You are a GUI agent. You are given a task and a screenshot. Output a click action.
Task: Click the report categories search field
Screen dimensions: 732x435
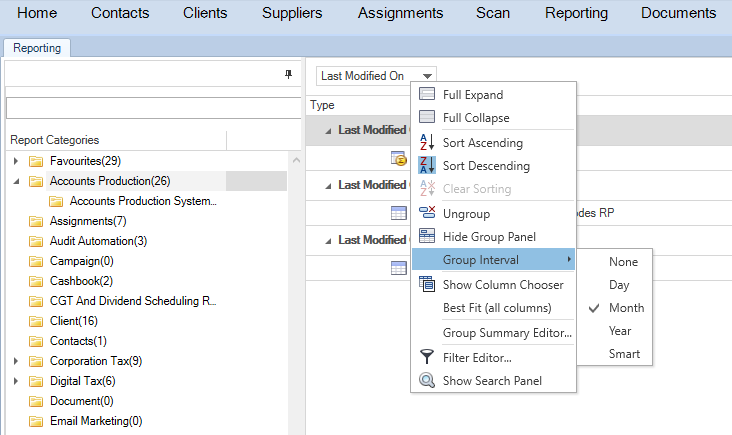153,108
